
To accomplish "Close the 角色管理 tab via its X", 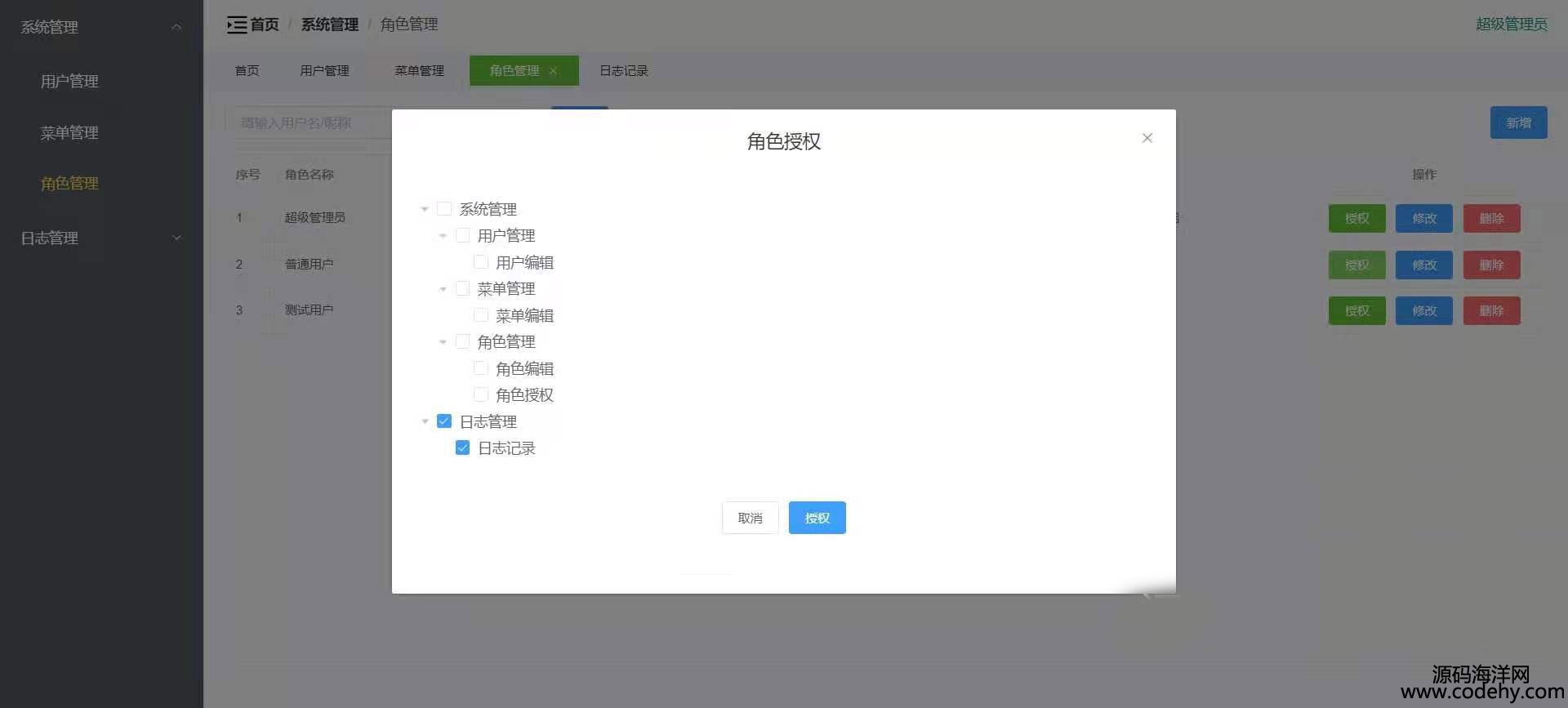I will coord(553,71).
